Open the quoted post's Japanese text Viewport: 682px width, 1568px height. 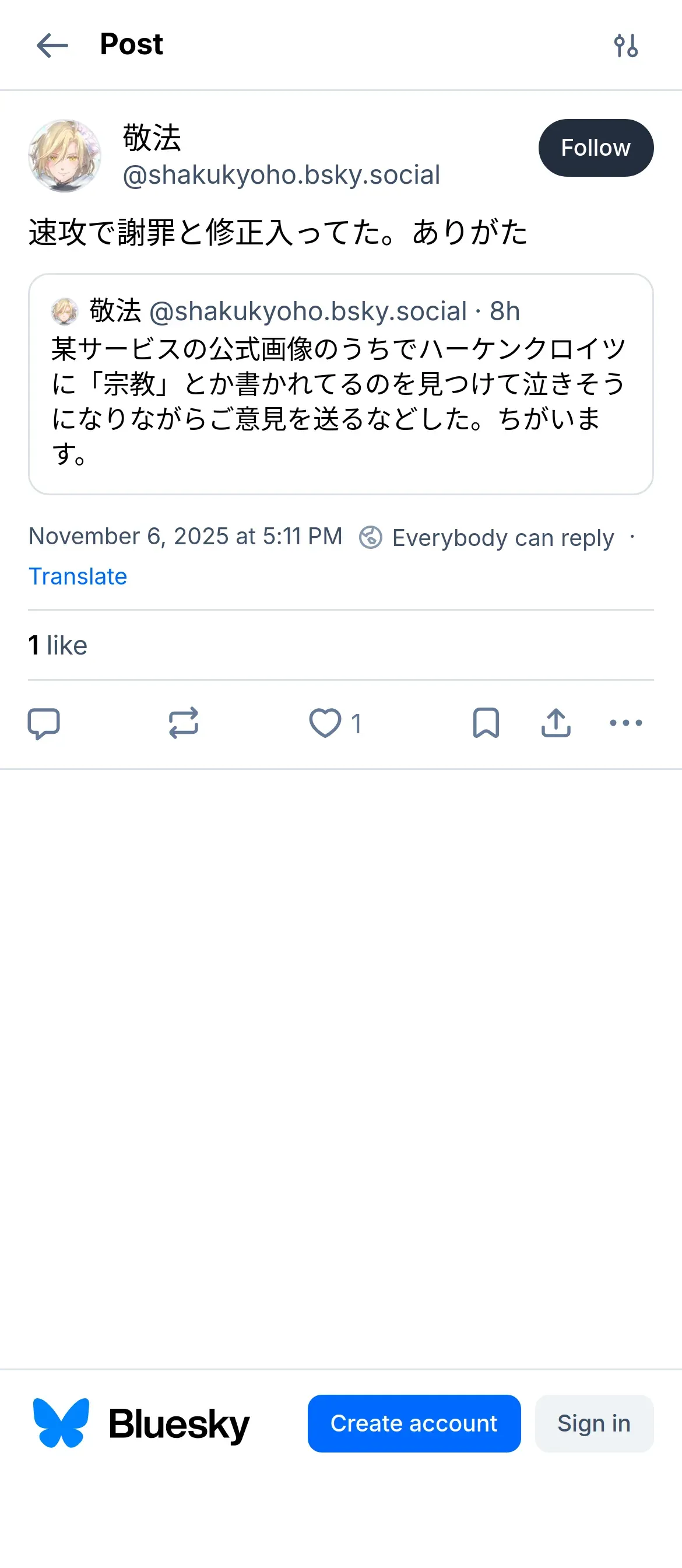click(x=338, y=401)
